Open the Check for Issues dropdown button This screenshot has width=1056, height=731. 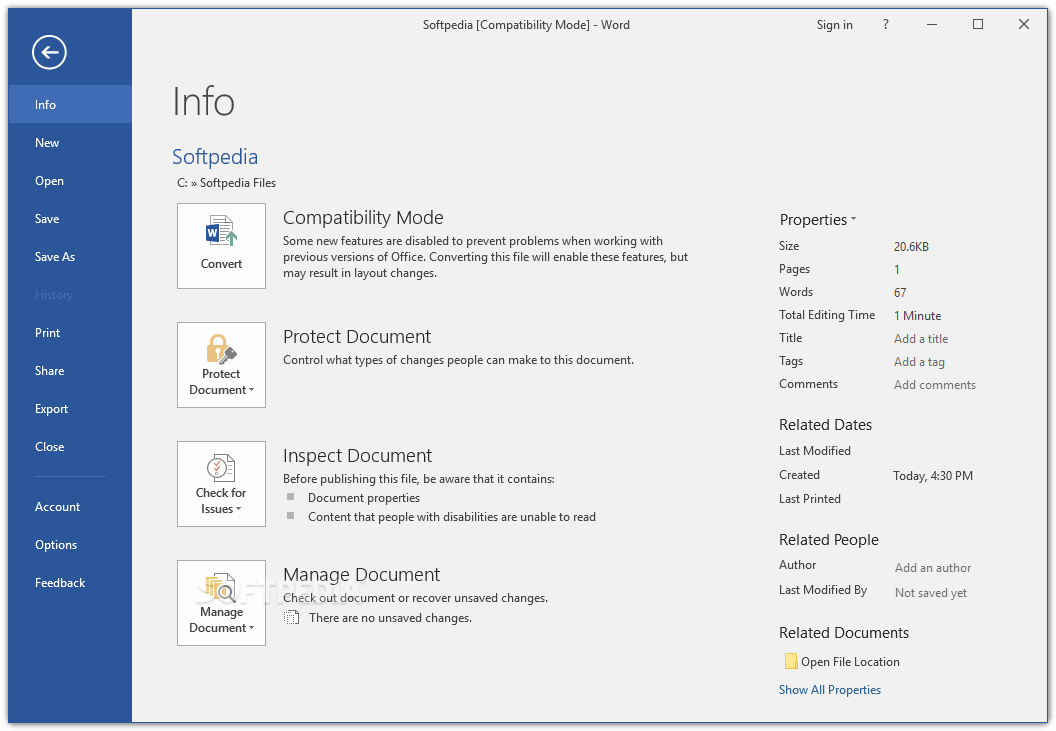(x=221, y=484)
